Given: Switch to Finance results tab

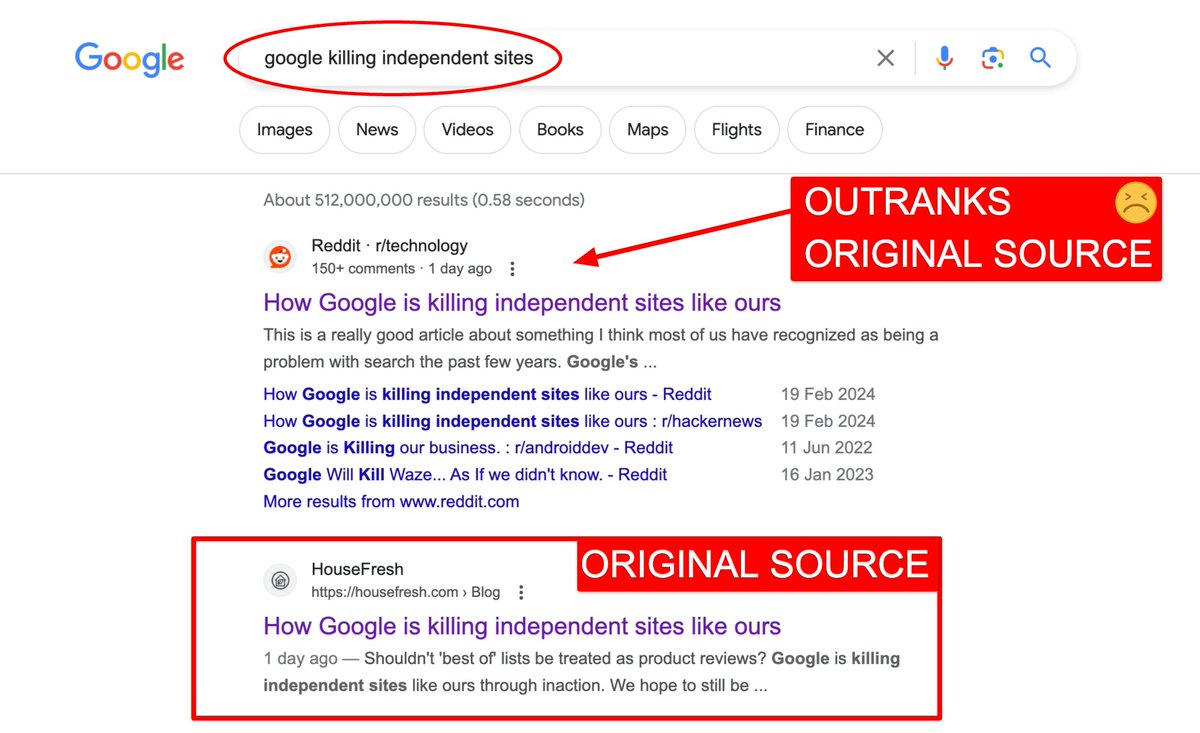Looking at the screenshot, I should pos(834,129).
